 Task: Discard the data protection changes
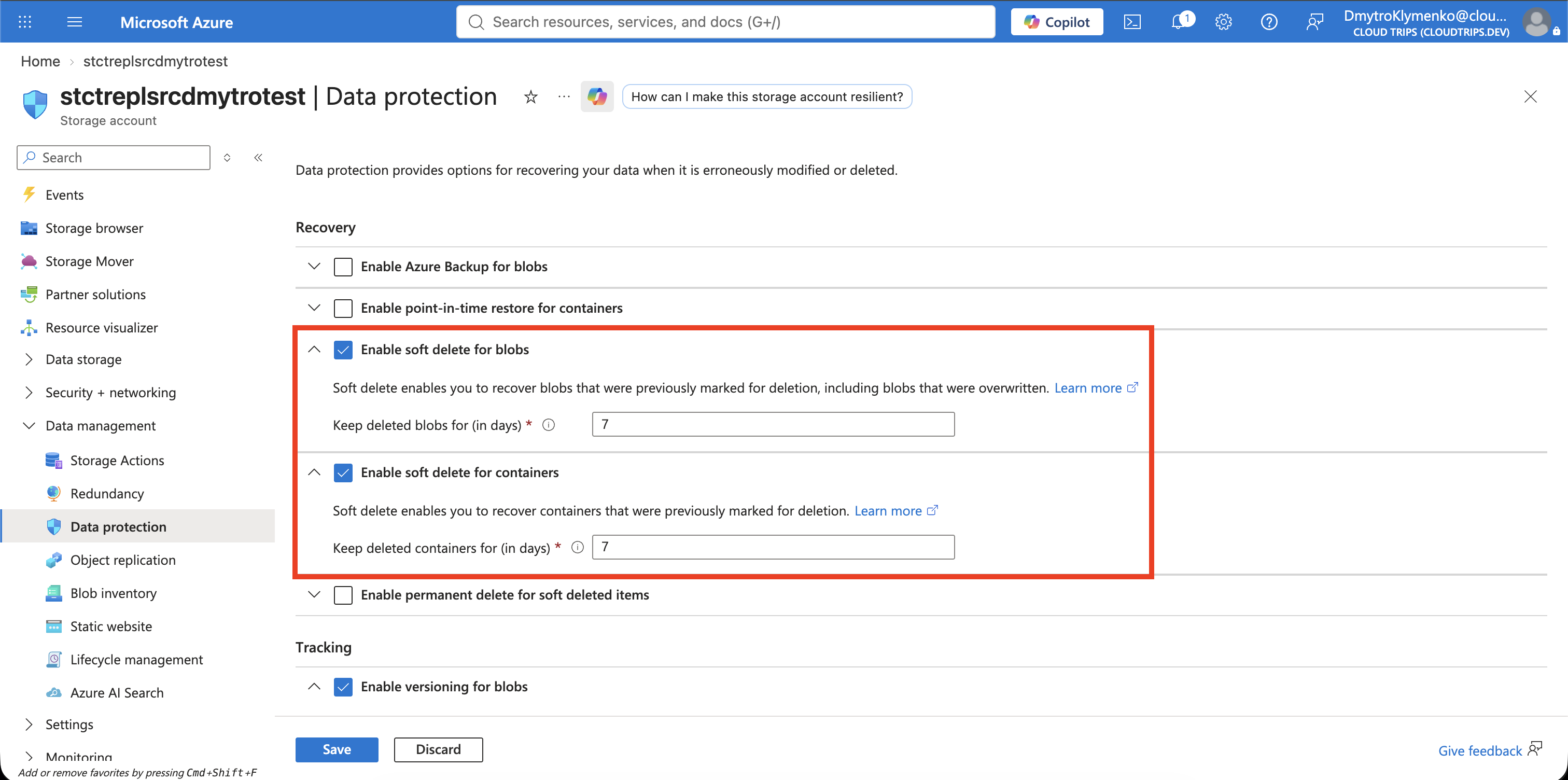(438, 749)
